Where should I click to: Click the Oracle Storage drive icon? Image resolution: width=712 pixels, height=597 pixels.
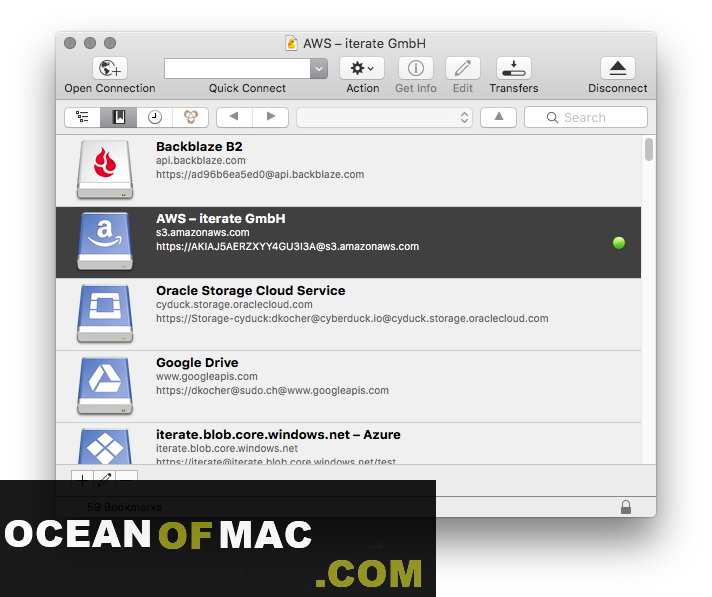(105, 313)
